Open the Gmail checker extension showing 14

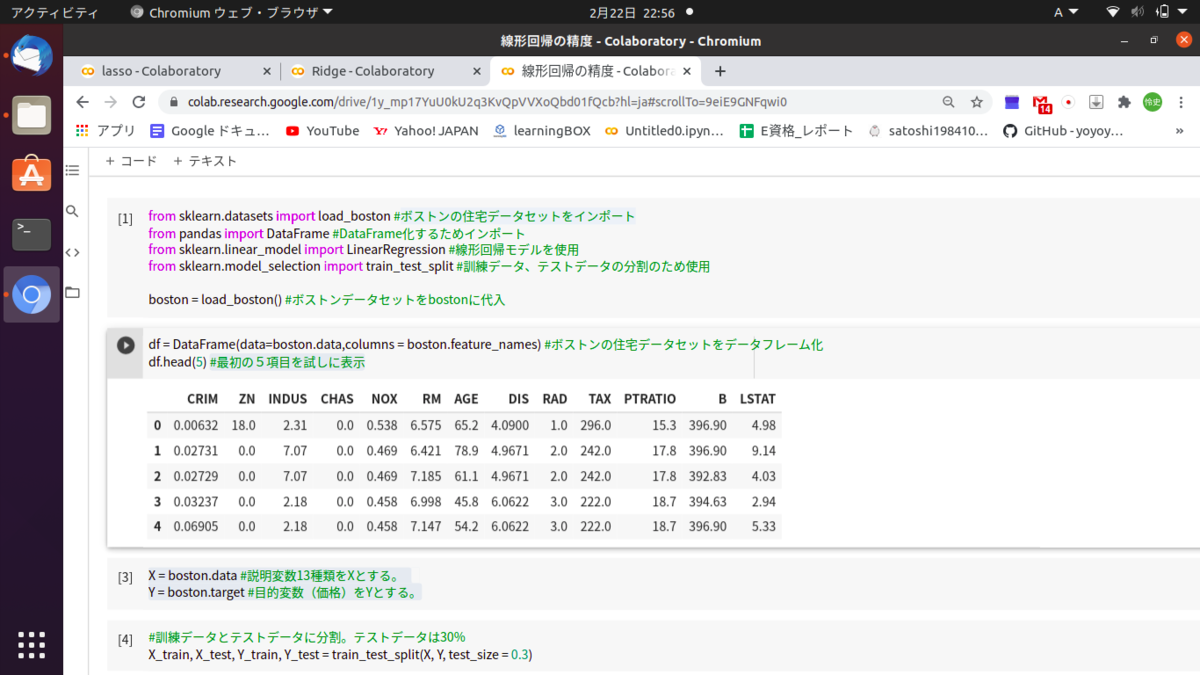point(1042,103)
